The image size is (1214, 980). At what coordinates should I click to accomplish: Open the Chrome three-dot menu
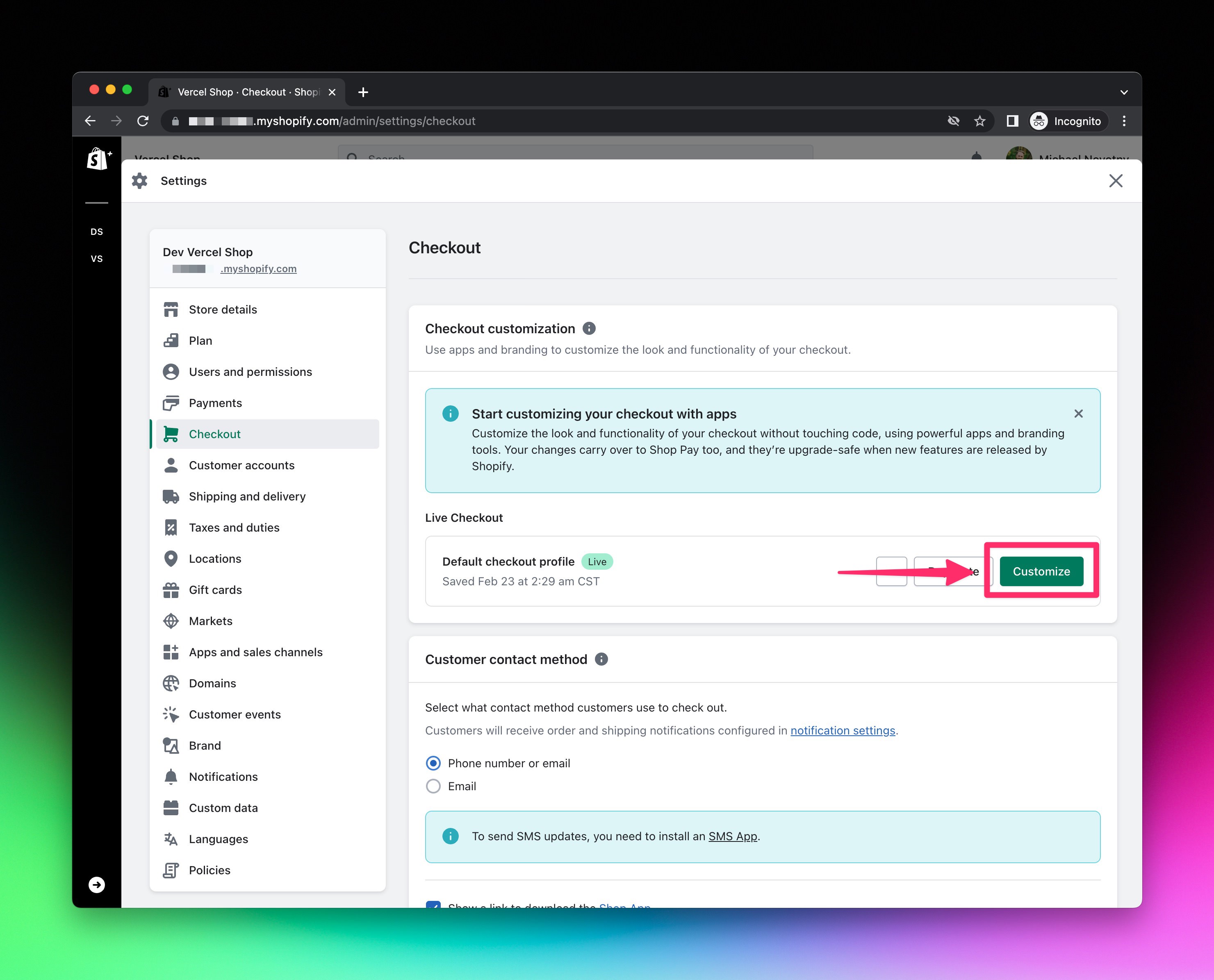1124,121
